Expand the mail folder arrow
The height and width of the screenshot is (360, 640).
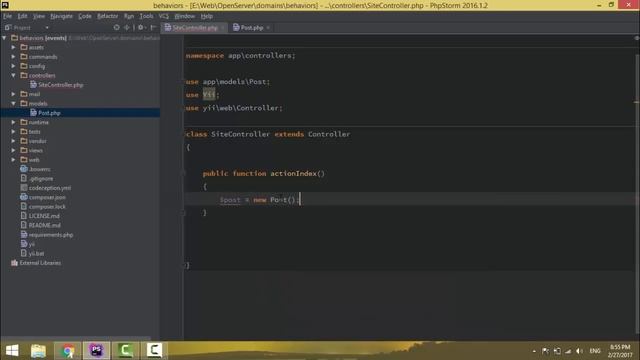pyautogui.click(x=13, y=94)
